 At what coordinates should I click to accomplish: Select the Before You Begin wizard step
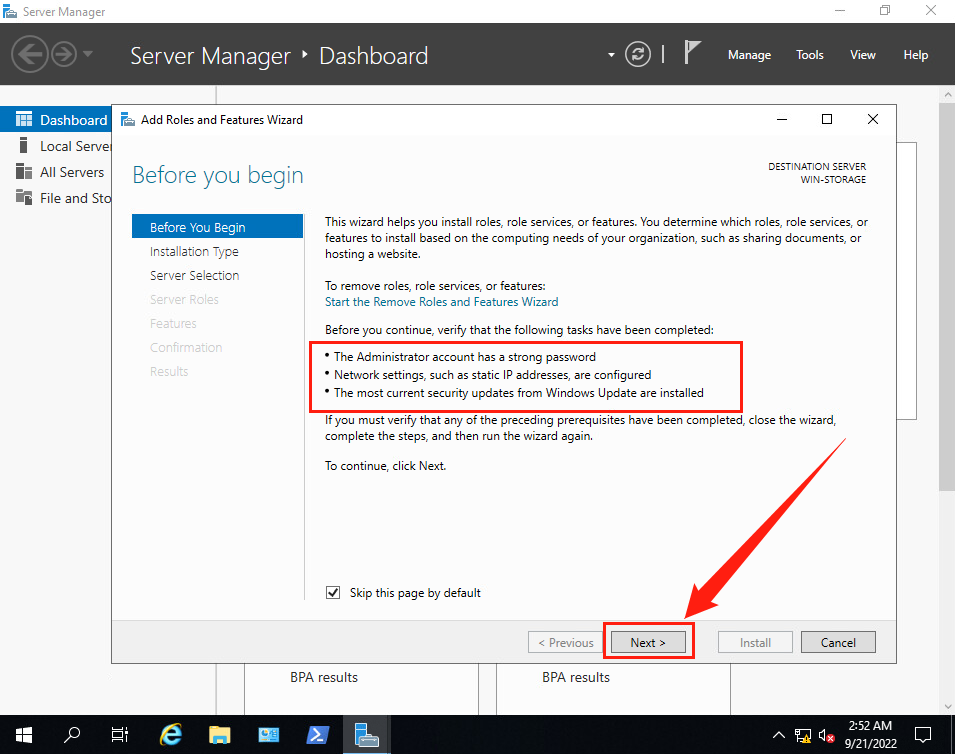click(217, 227)
